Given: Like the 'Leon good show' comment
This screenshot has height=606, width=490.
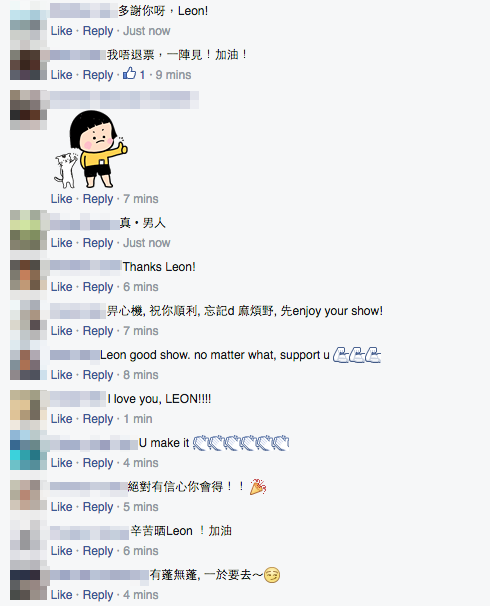Looking at the screenshot, I should (61, 375).
